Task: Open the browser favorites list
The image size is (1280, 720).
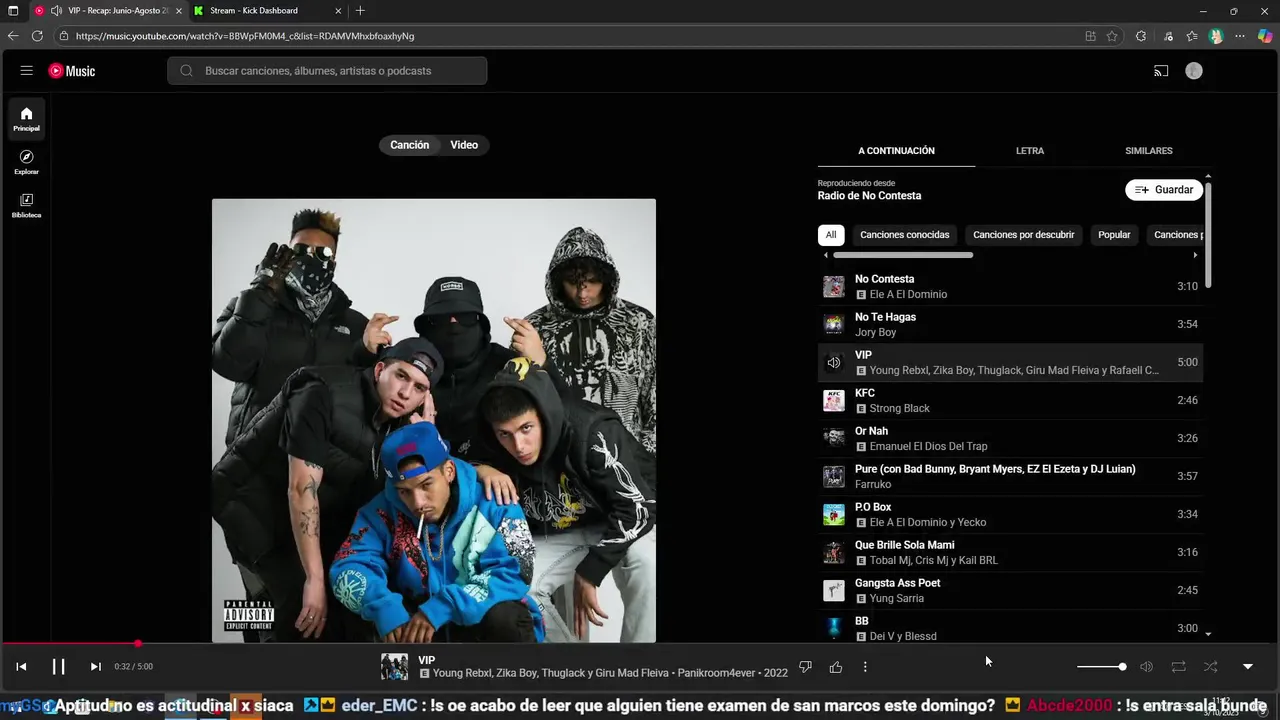Action: pos(1192,36)
